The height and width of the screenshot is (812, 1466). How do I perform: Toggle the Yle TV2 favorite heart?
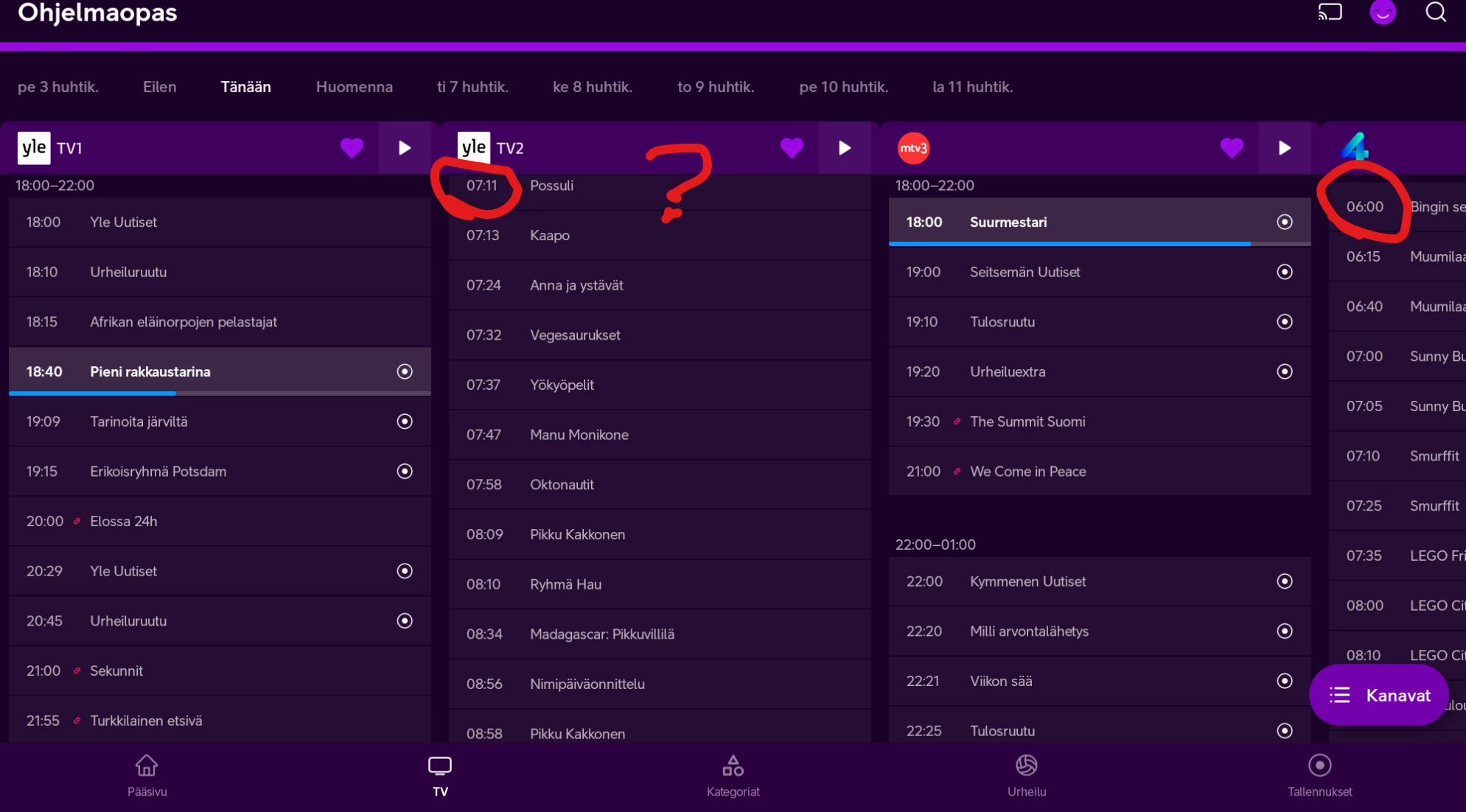point(792,148)
